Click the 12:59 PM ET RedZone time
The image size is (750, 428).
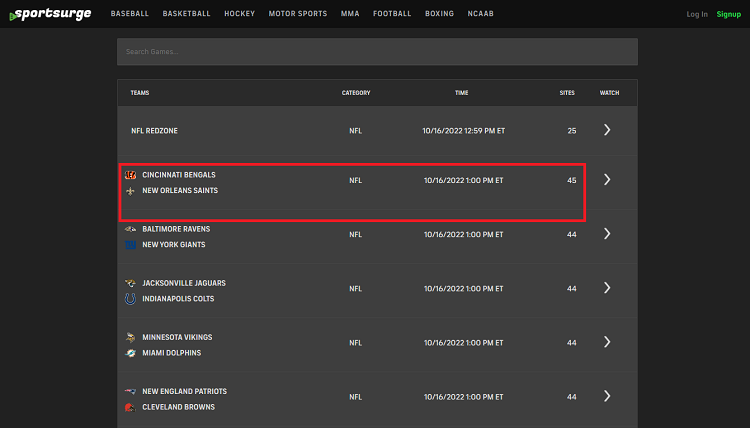[x=463, y=131]
